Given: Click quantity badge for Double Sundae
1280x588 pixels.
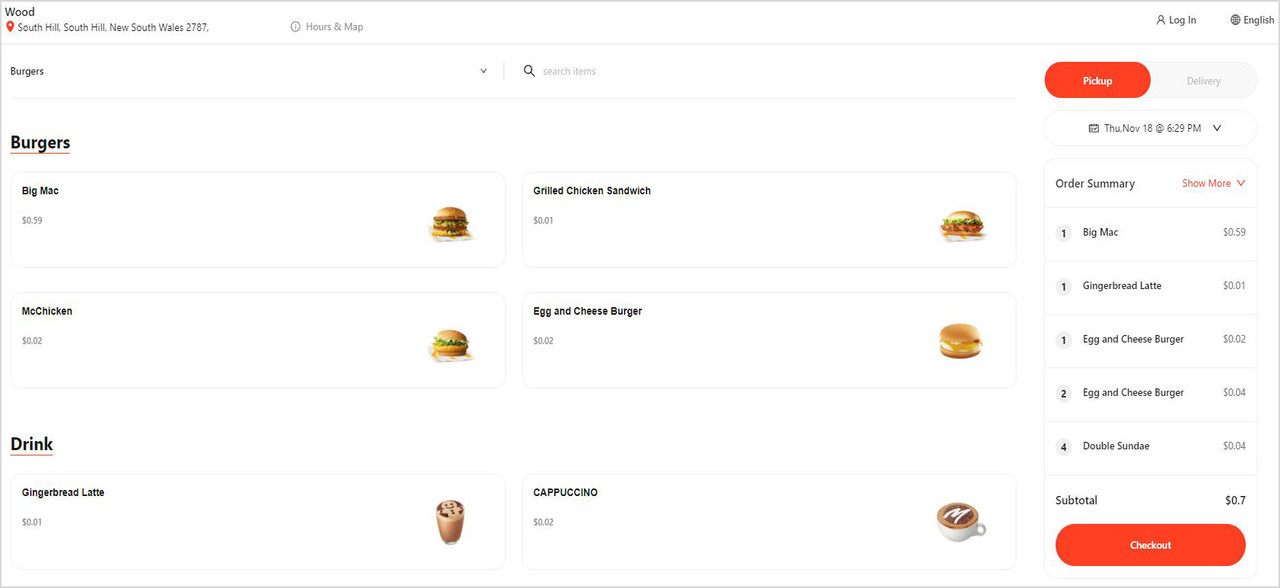Looking at the screenshot, I should pos(1064,447).
